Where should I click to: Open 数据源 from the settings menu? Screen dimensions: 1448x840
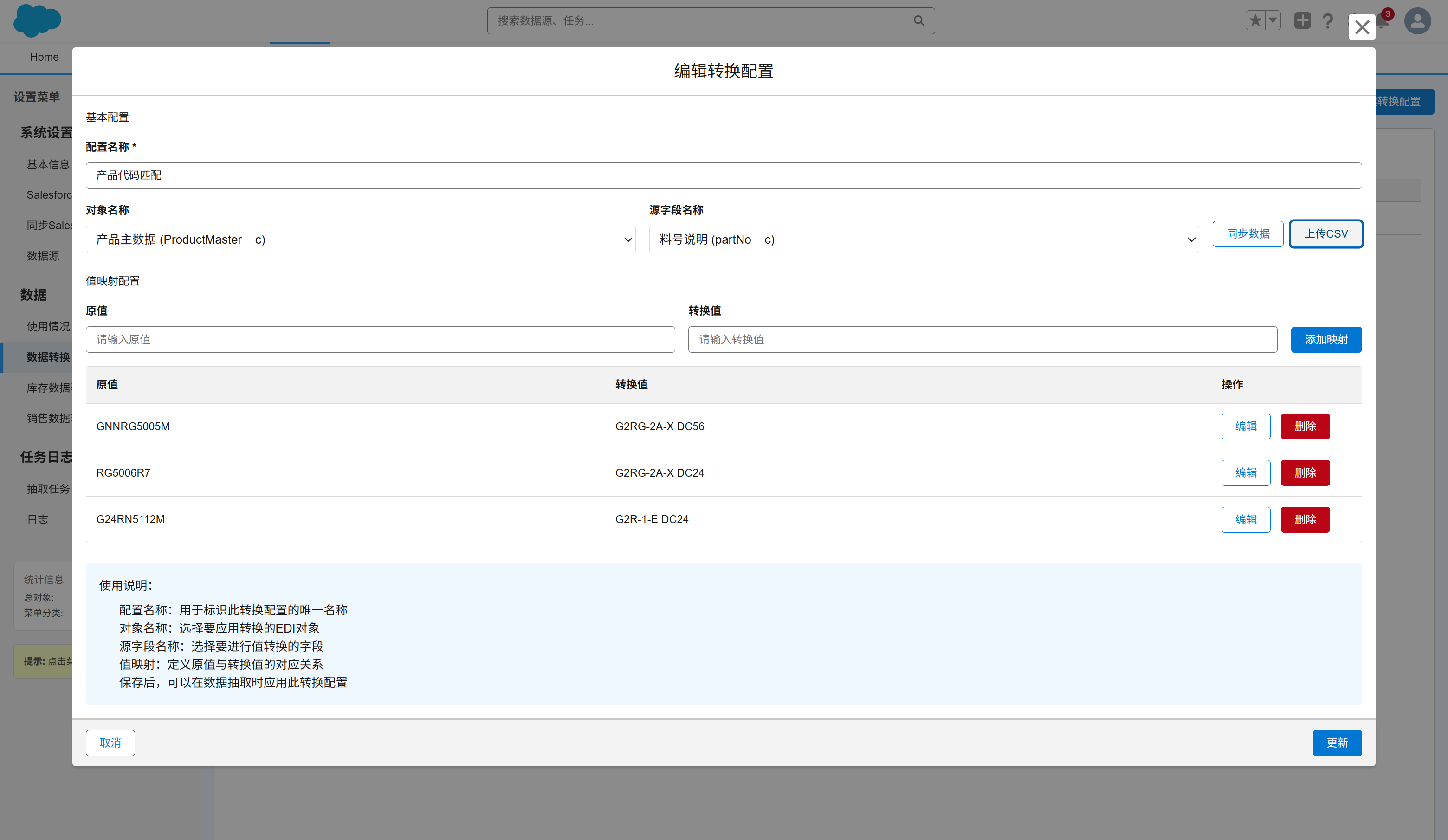click(43, 256)
